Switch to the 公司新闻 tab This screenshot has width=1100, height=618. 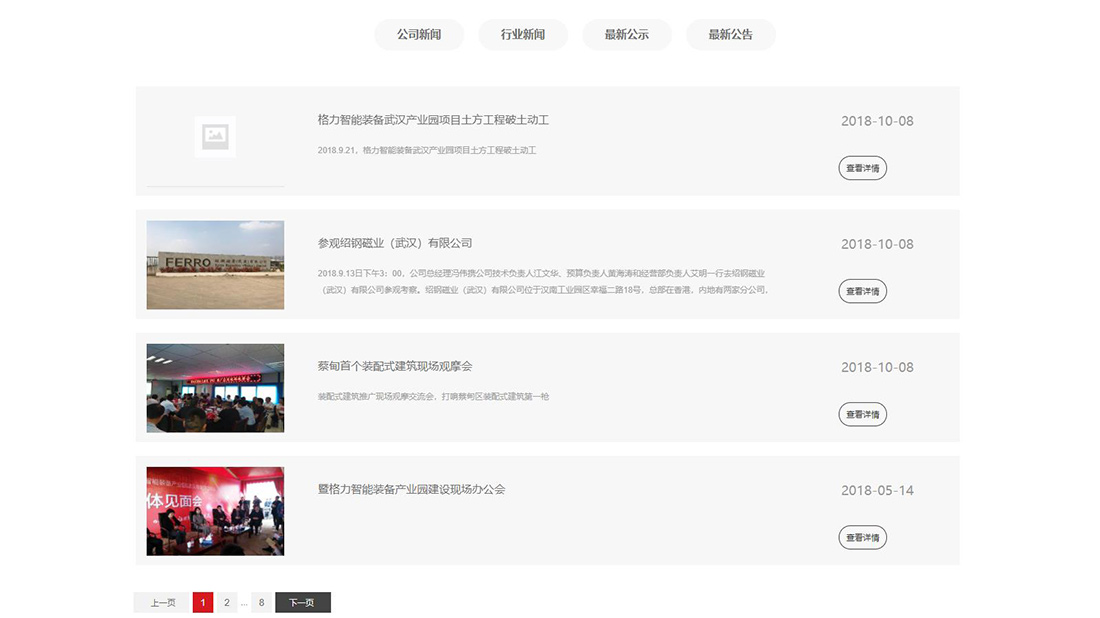[x=419, y=34]
